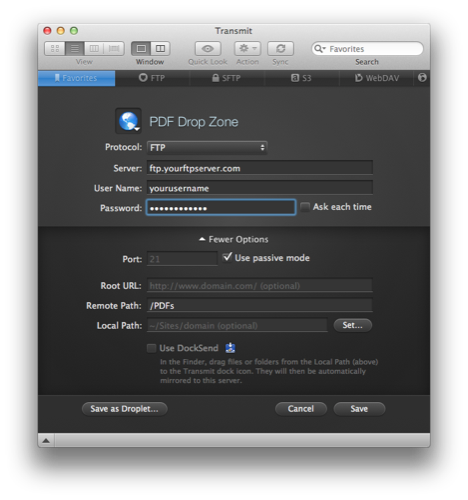Enable Use DockSend checkbox

[151, 348]
